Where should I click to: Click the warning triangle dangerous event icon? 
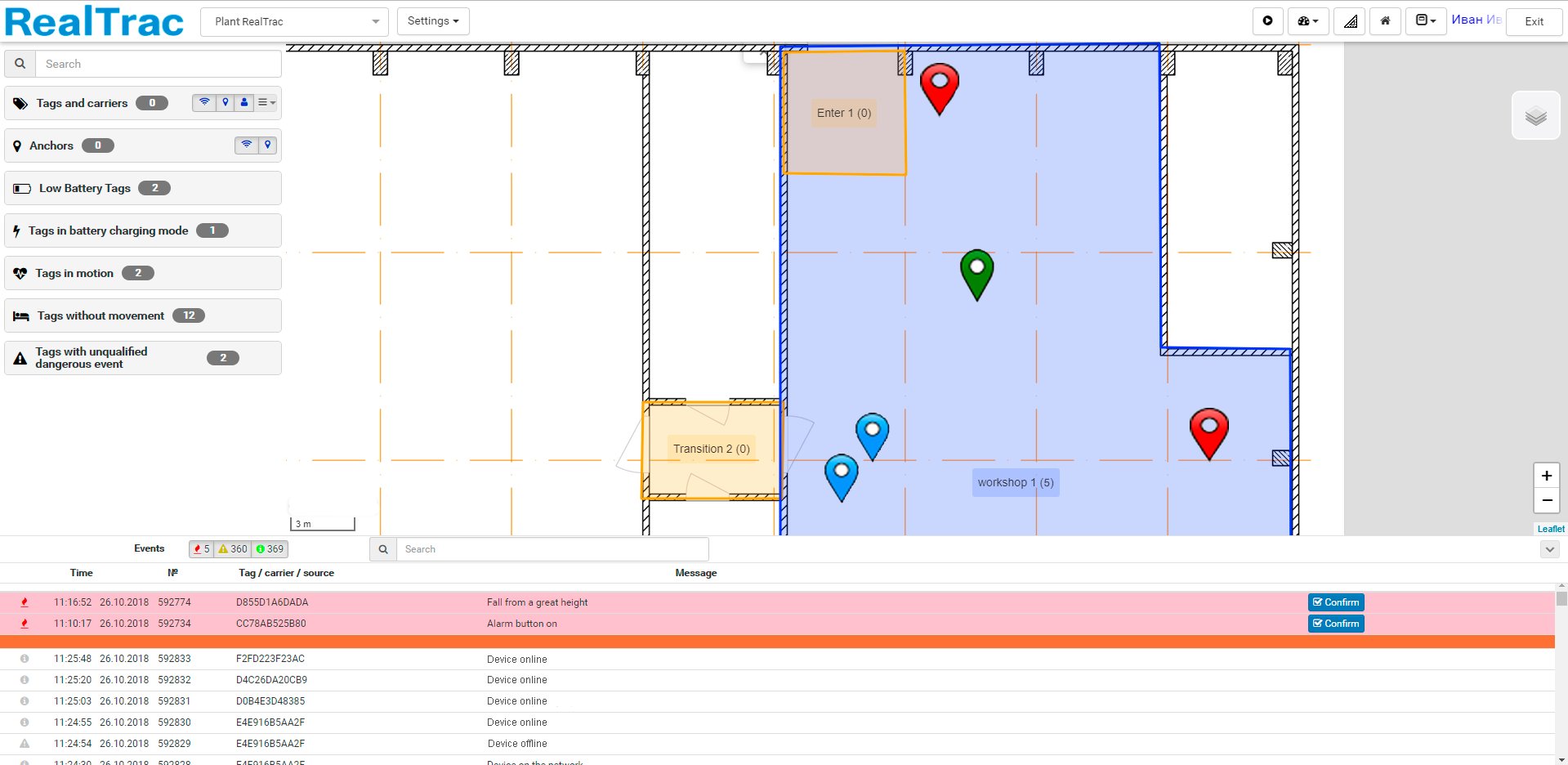pos(20,358)
